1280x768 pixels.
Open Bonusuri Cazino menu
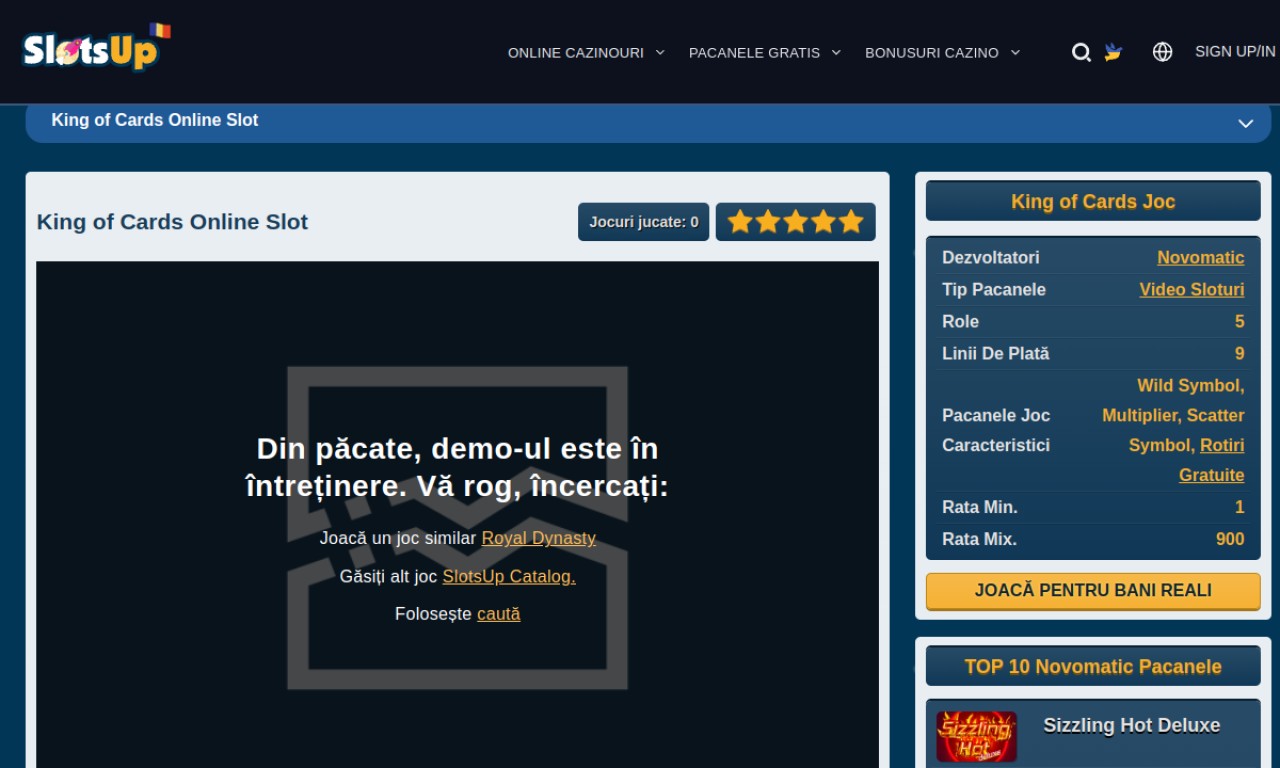click(x=932, y=53)
